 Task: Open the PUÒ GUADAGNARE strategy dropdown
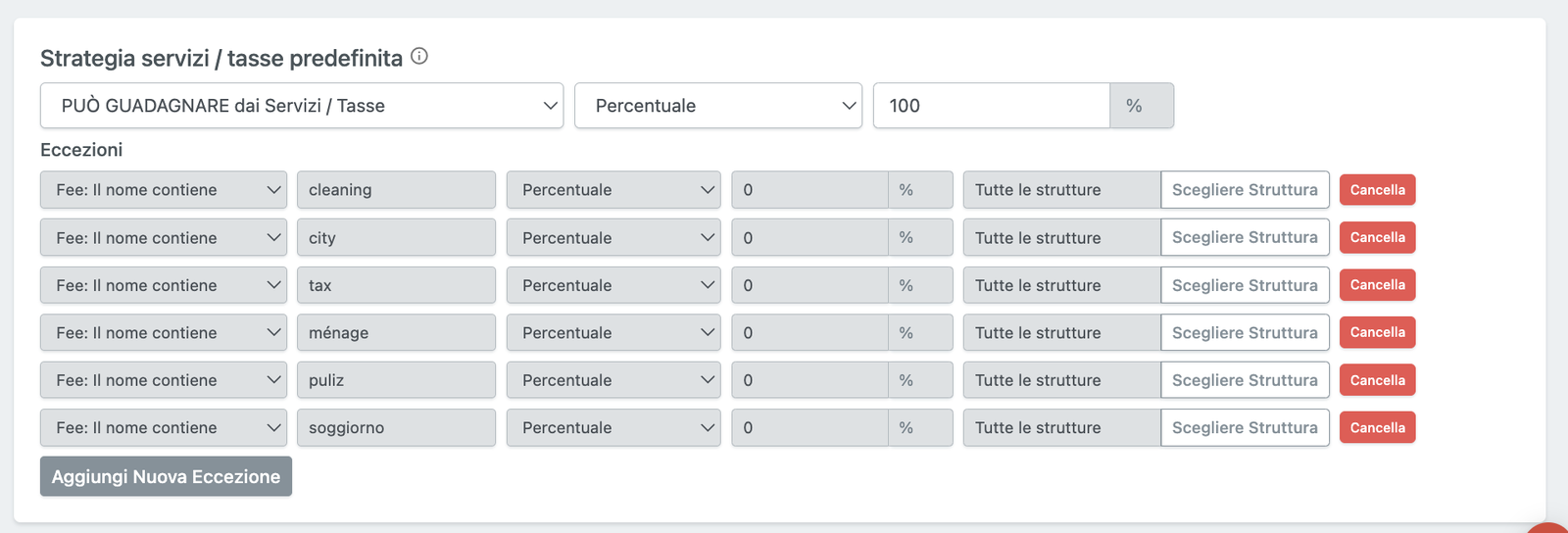[x=301, y=106]
